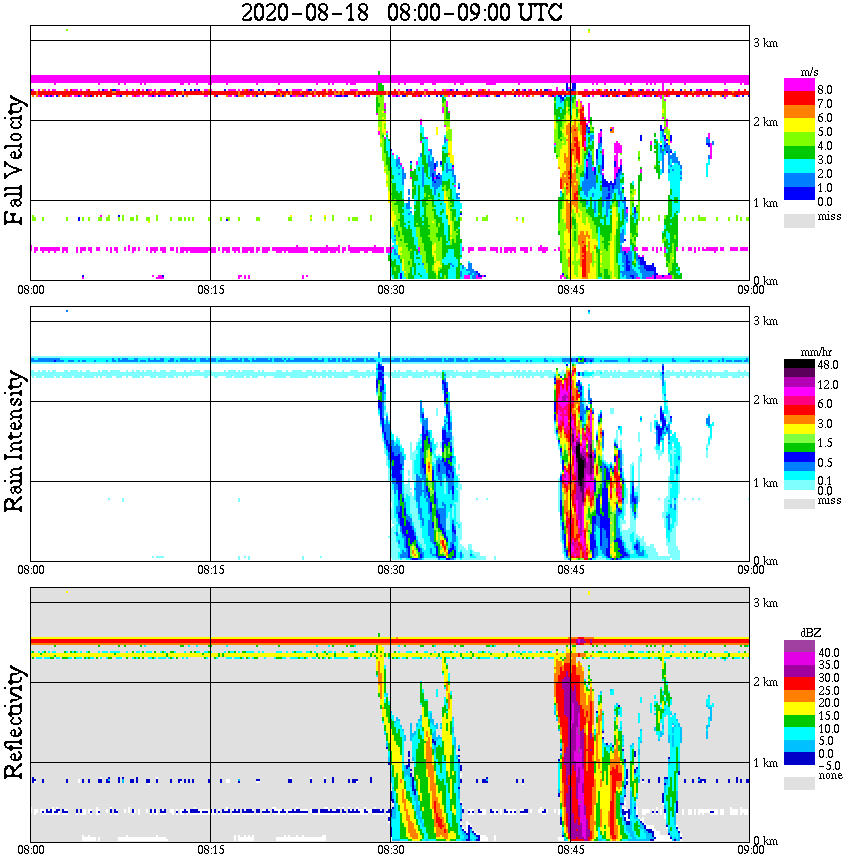Click the "08:45" tick under Reflectivity panel
Screen dimensions: 850x868
tap(570, 850)
